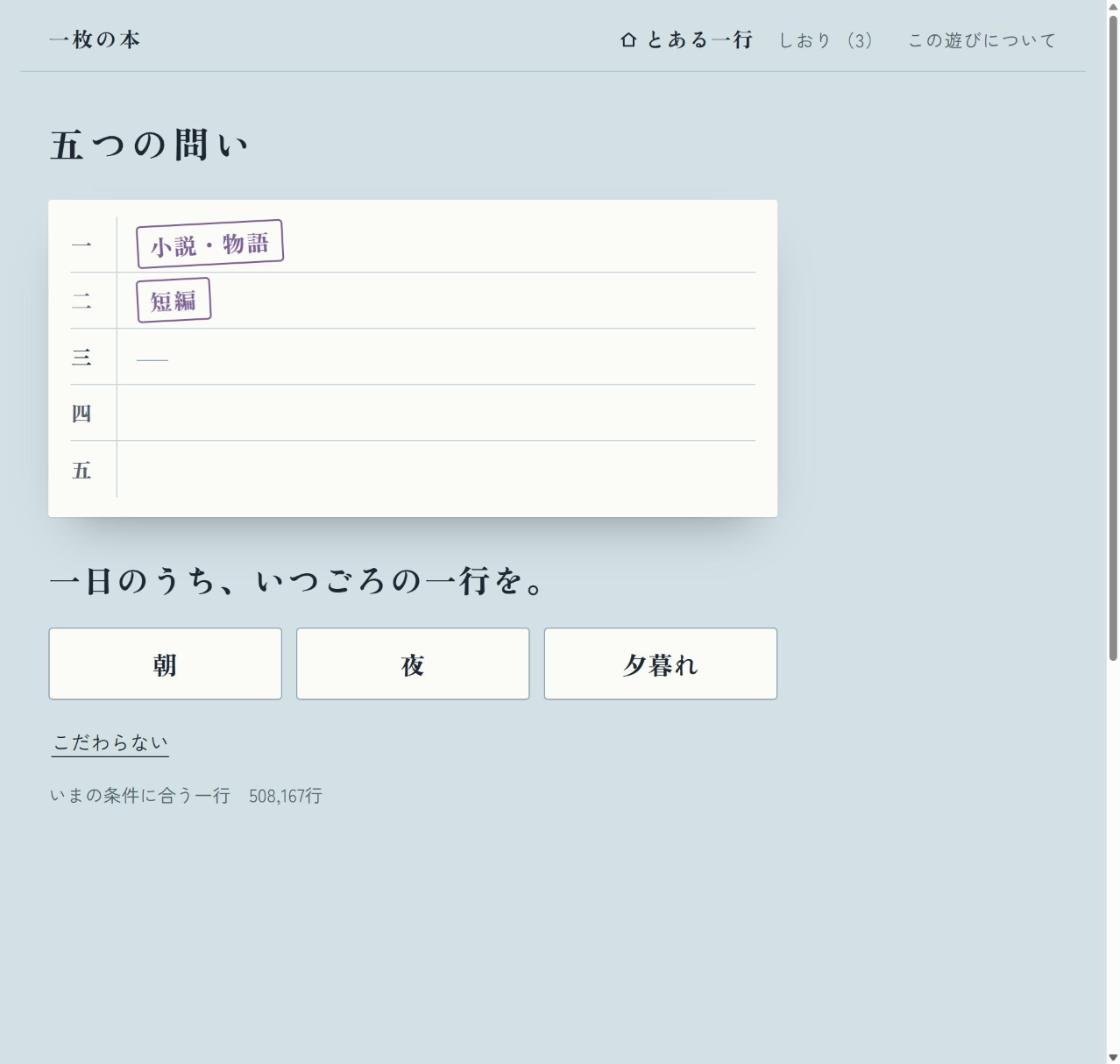Click the こだわらない skip link
This screenshot has height=1064, width=1120.
point(110,743)
